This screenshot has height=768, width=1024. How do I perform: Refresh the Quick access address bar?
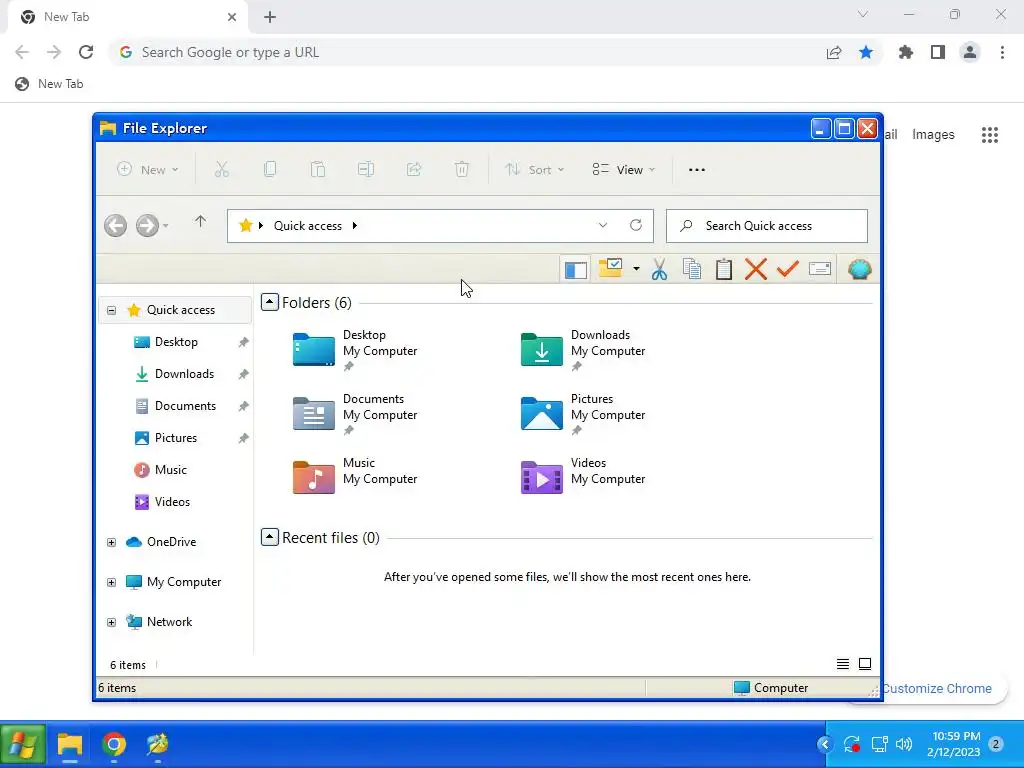tap(635, 225)
